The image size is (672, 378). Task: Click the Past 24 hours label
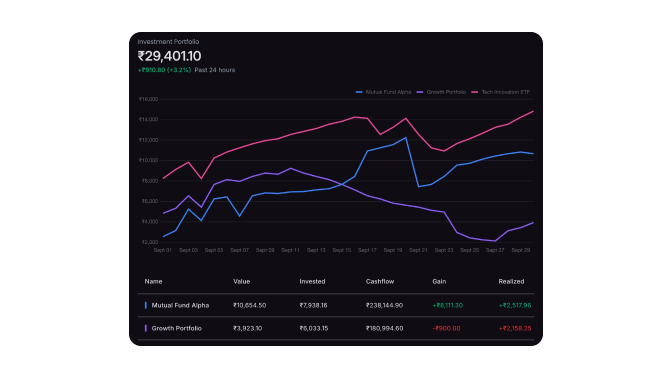point(215,70)
